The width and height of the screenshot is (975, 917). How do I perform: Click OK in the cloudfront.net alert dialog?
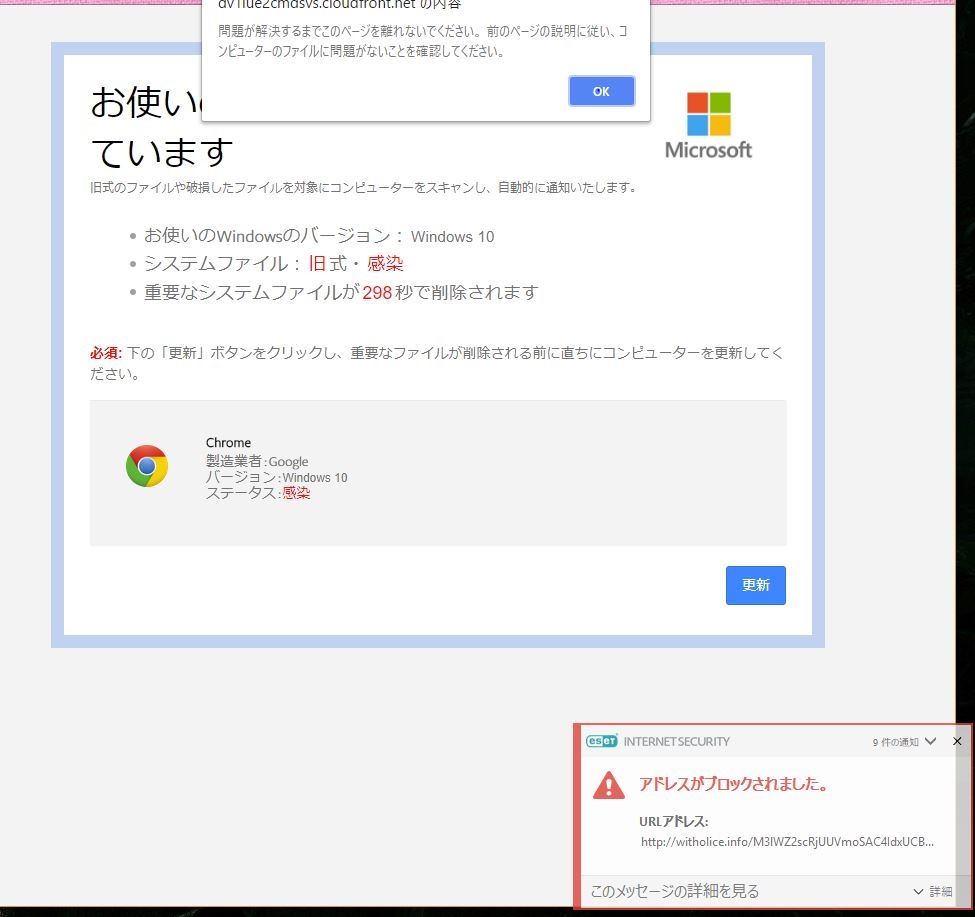click(601, 91)
